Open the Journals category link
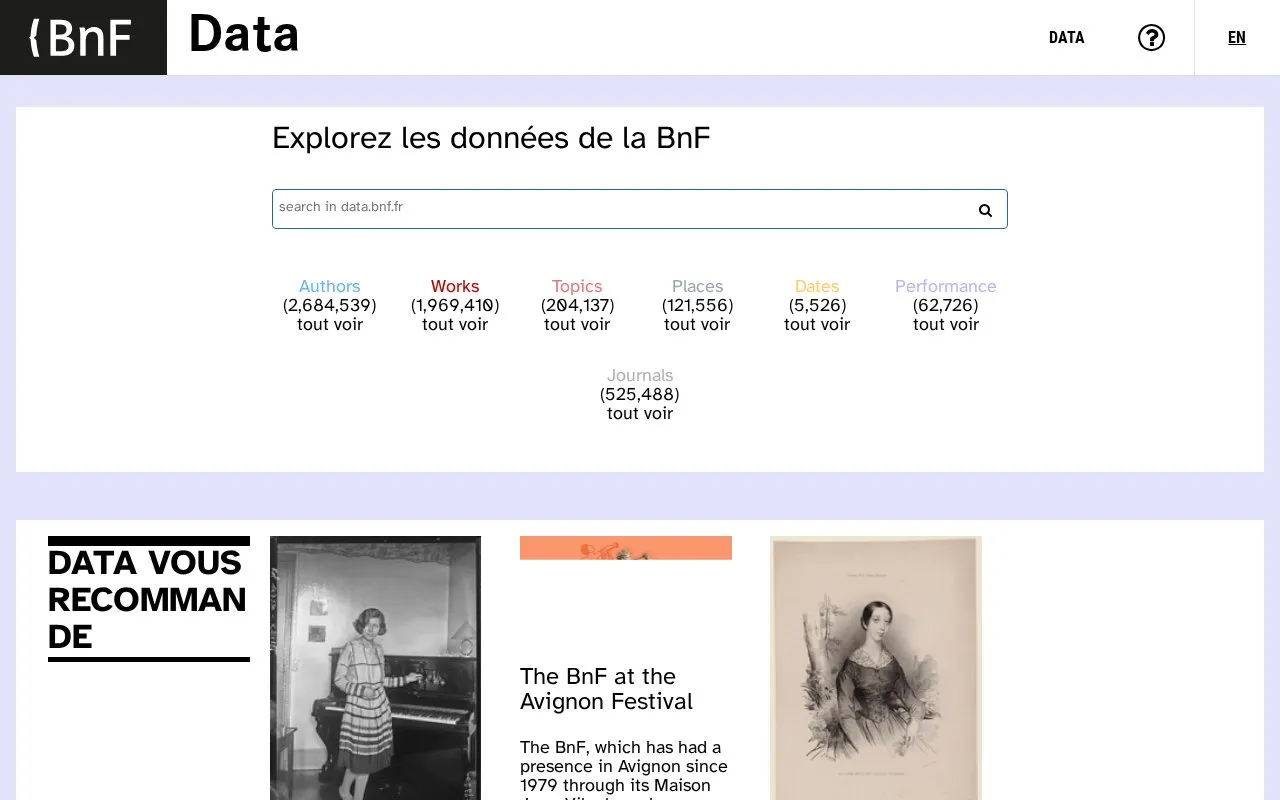 point(640,375)
